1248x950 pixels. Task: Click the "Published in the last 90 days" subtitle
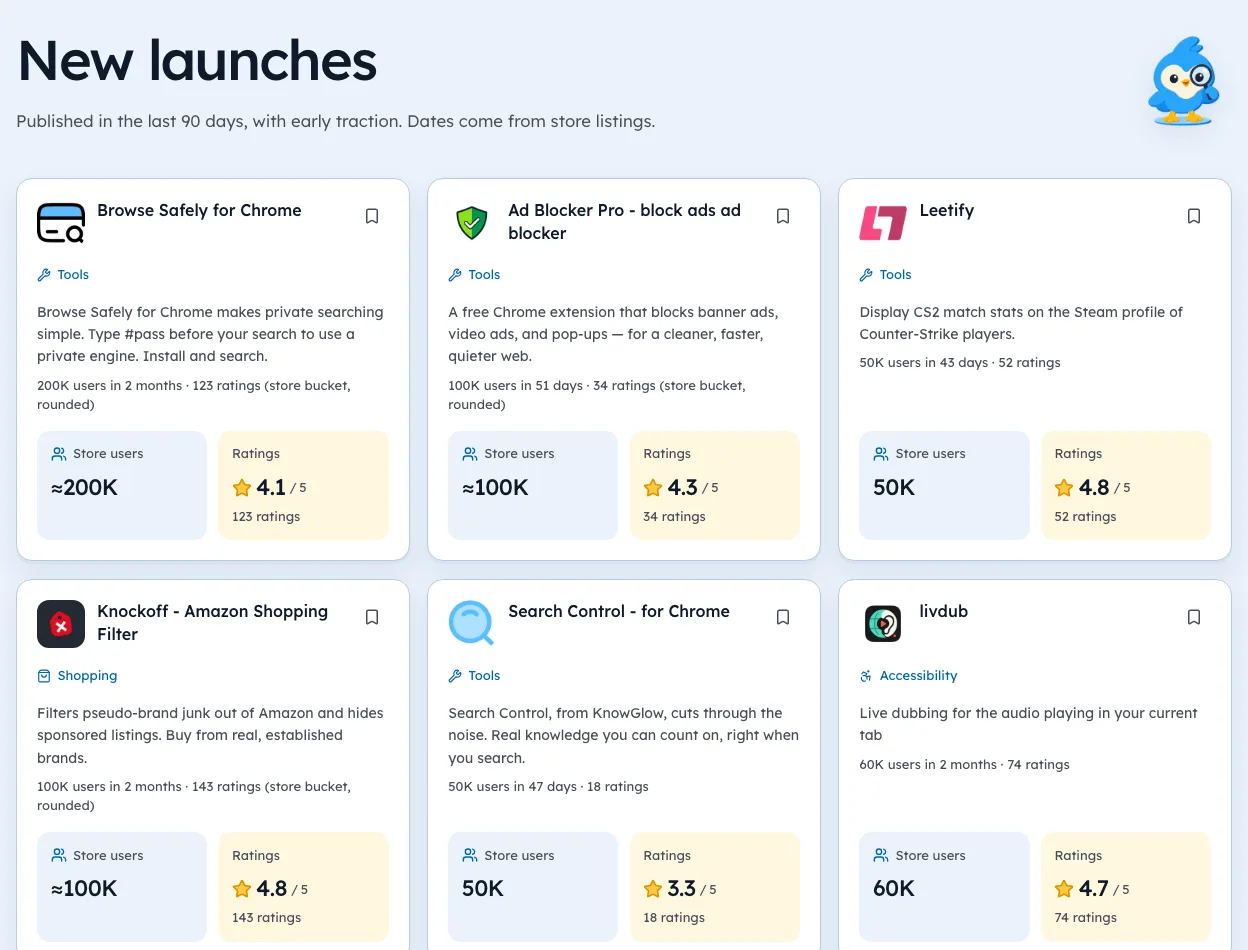pos(335,121)
